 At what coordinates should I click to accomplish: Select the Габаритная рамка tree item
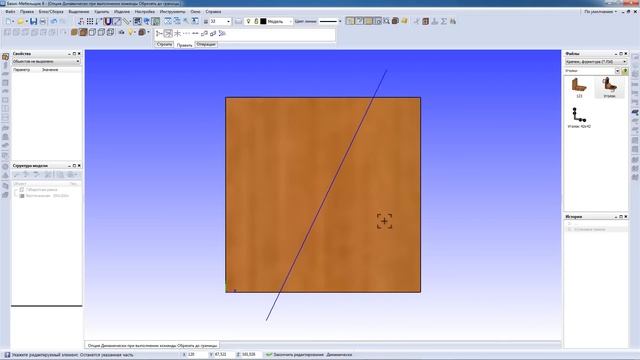click(41, 190)
